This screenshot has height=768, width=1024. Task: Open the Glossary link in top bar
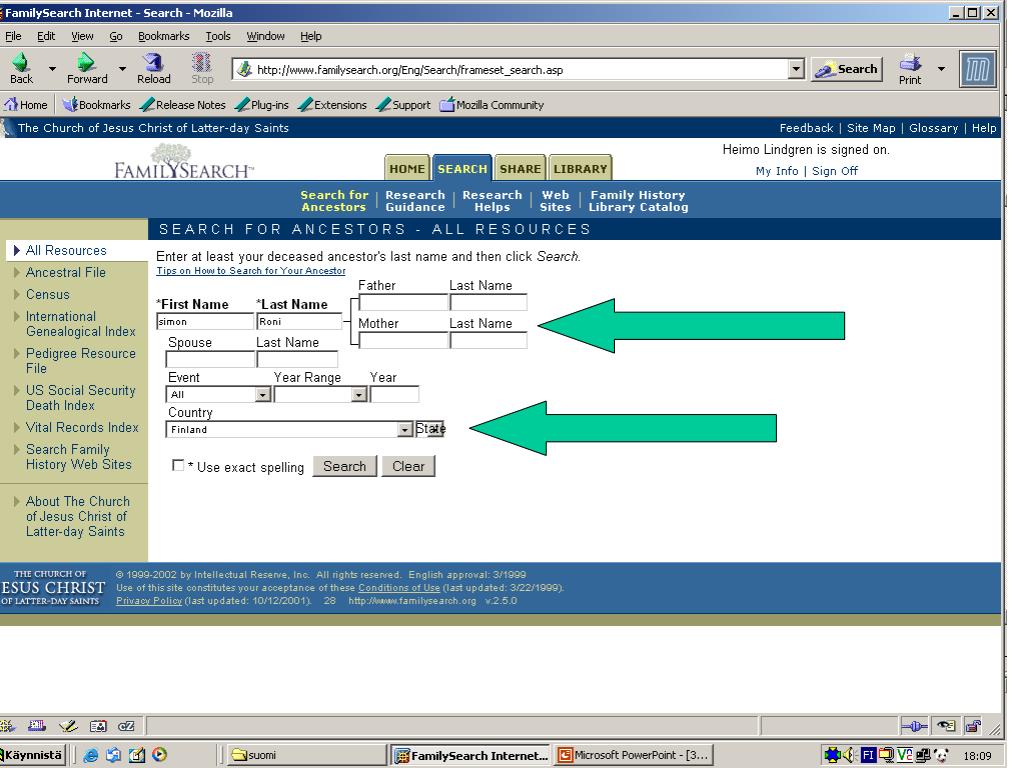click(x=933, y=128)
